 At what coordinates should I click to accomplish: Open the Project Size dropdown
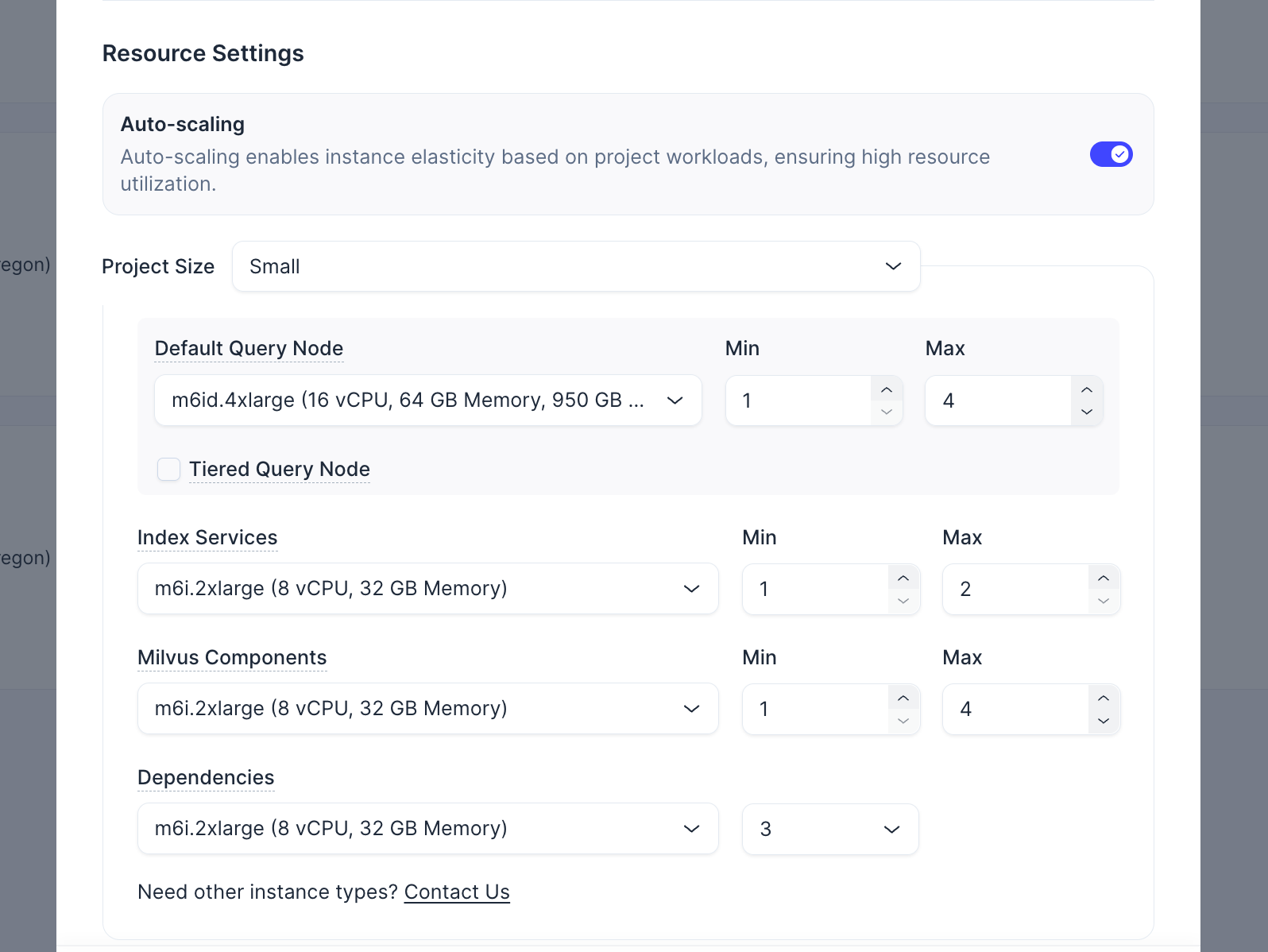[576, 266]
